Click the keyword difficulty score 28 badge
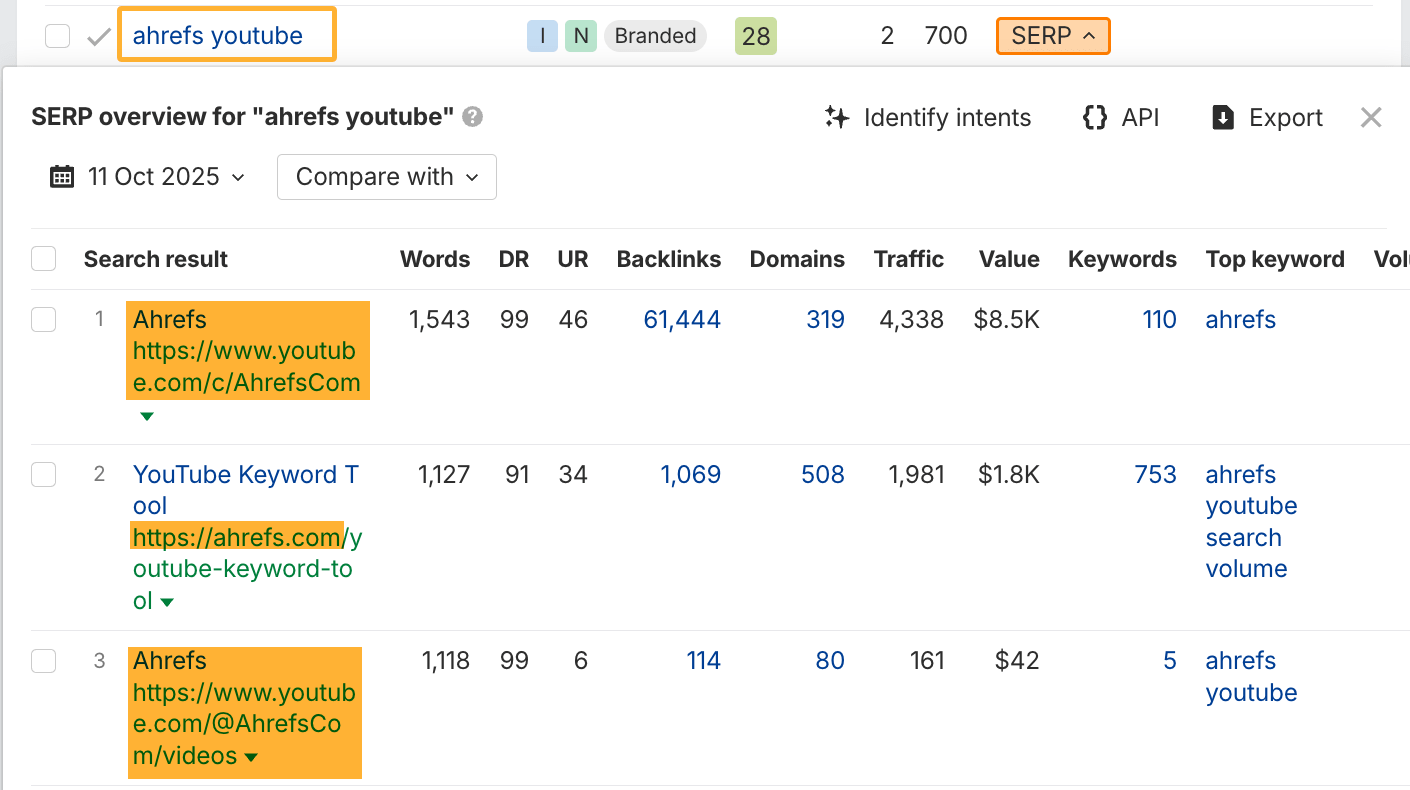The height and width of the screenshot is (790, 1410). tap(755, 35)
